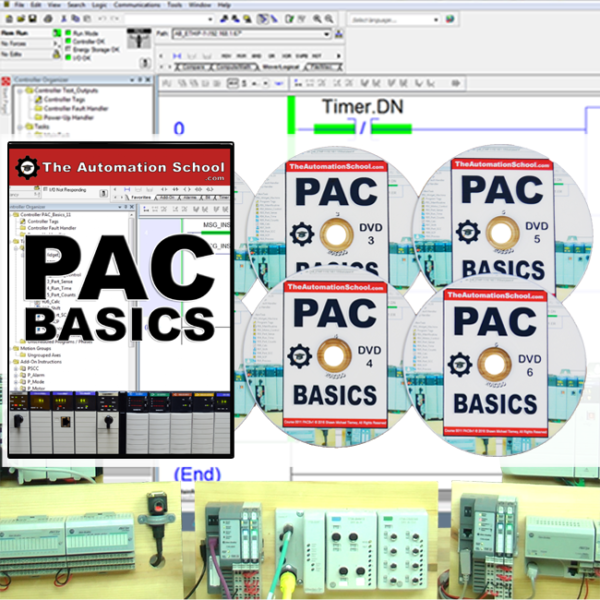Collapse the Tasks tree node

20,126
